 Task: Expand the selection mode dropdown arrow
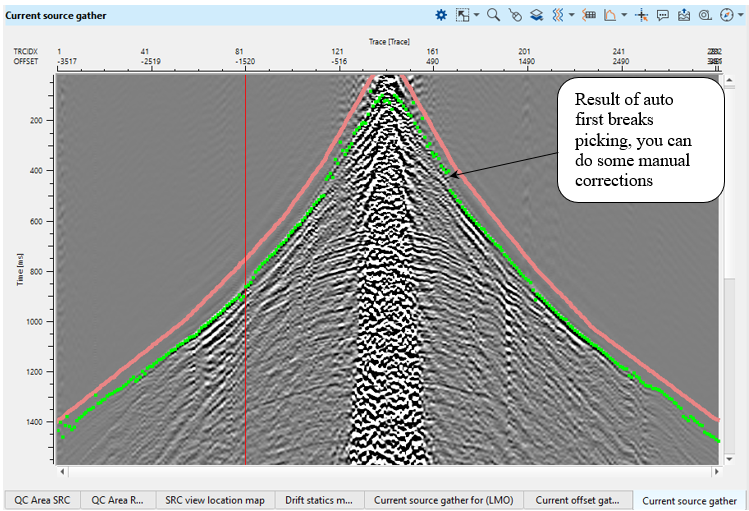tap(476, 15)
